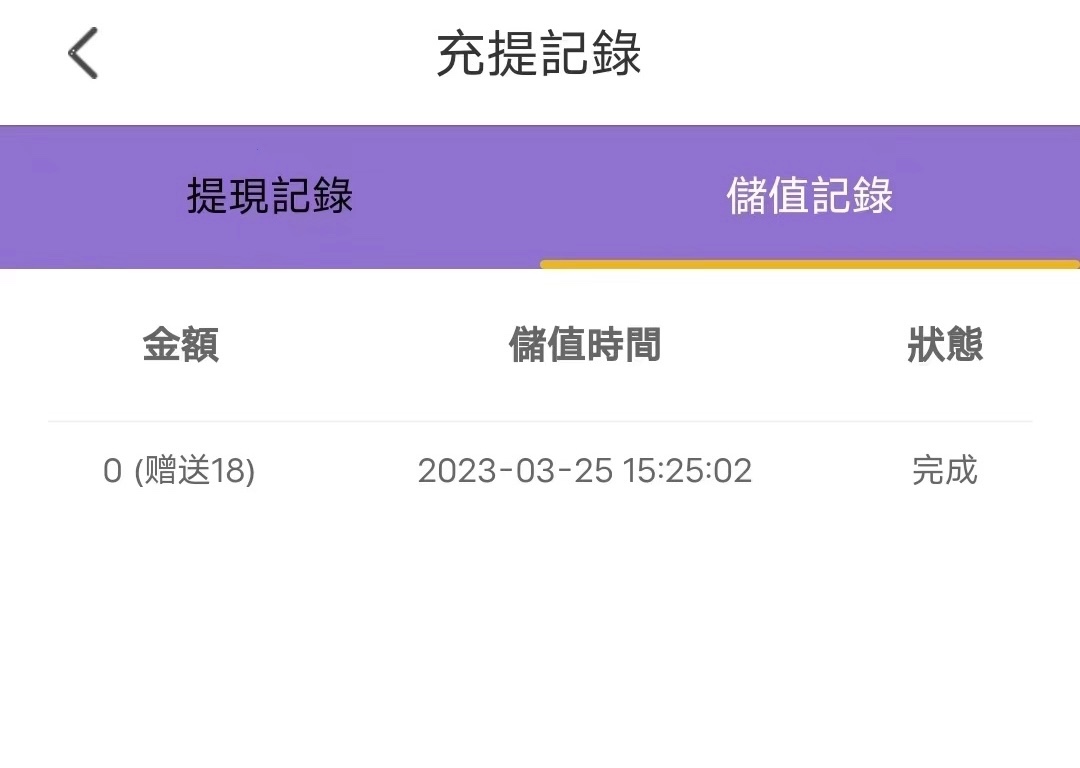The height and width of the screenshot is (768, 1080).
Task: Tap the 赠送18 bonus text
Action: (x=194, y=470)
